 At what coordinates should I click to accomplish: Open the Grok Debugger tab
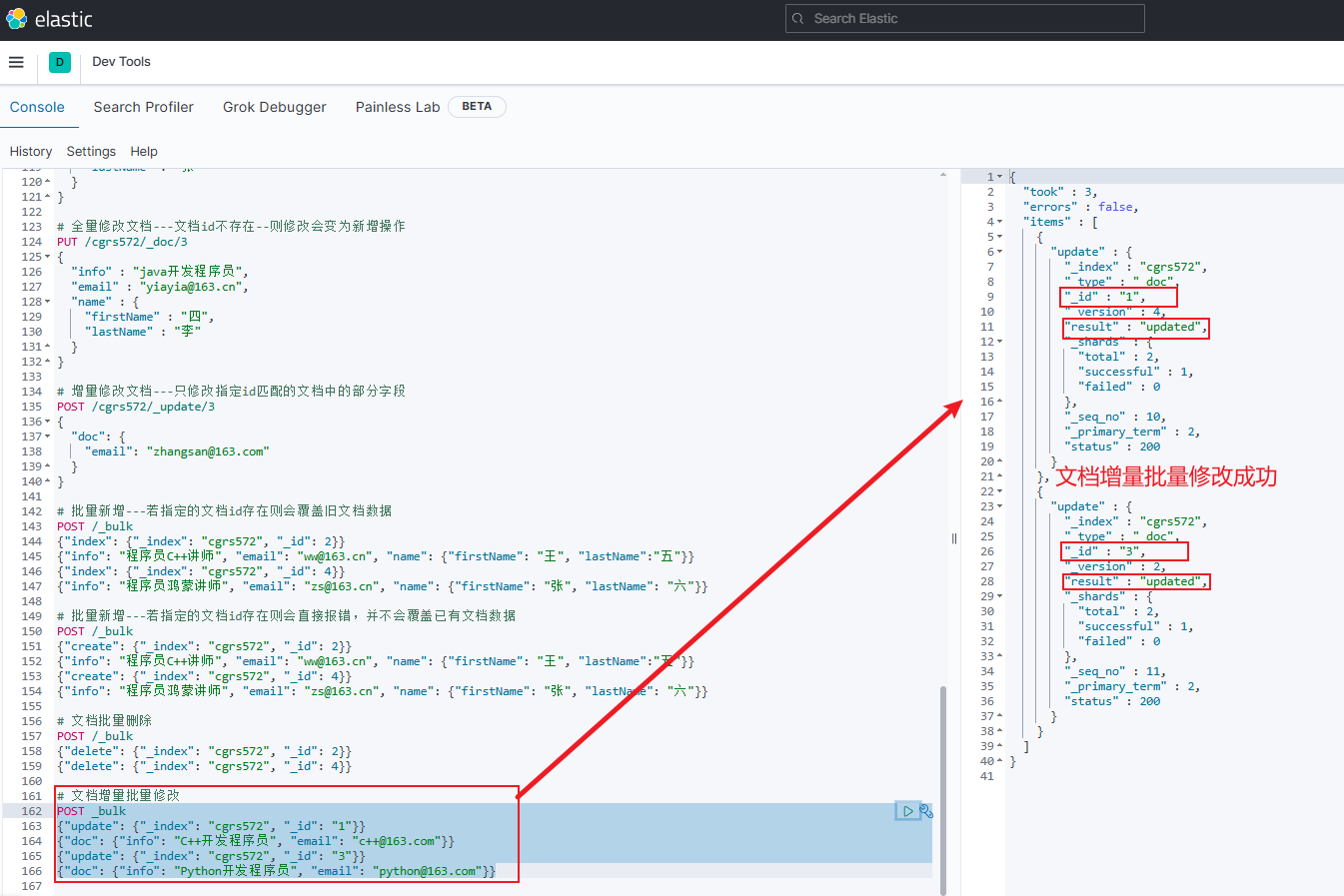pyautogui.click(x=275, y=107)
